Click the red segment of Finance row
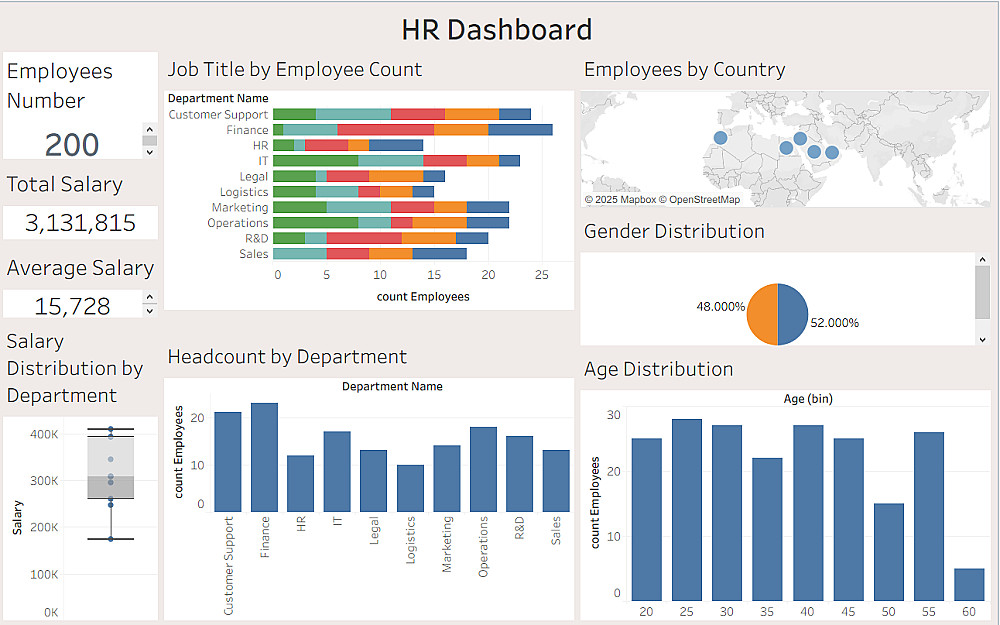Screen dimensions: 1000x625 tap(386, 129)
